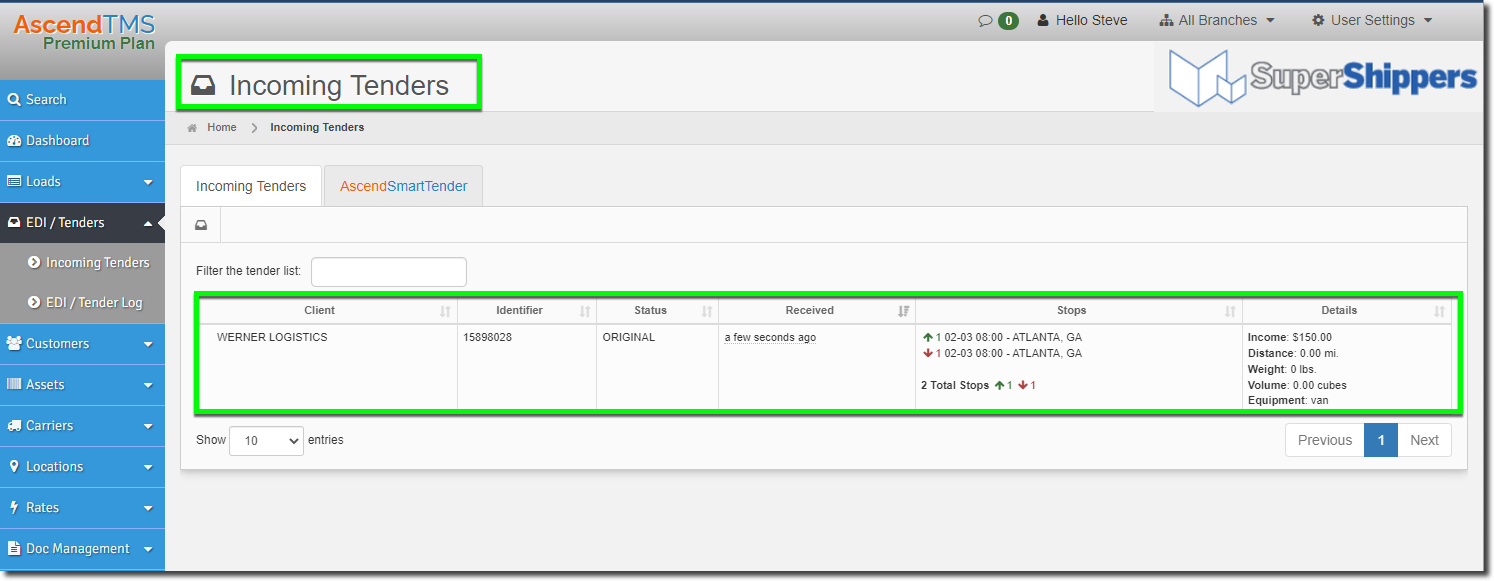
Task: Click the tender identifier 15898028
Action: [488, 338]
